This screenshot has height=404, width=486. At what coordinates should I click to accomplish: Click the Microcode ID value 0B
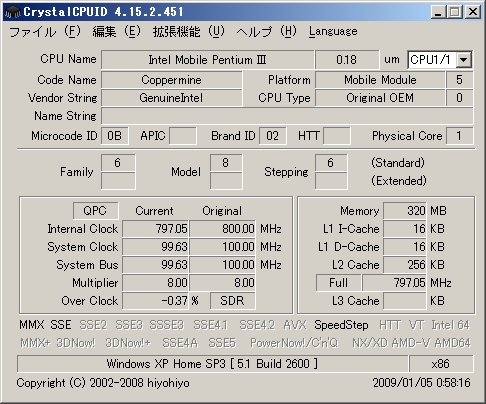tap(115, 136)
